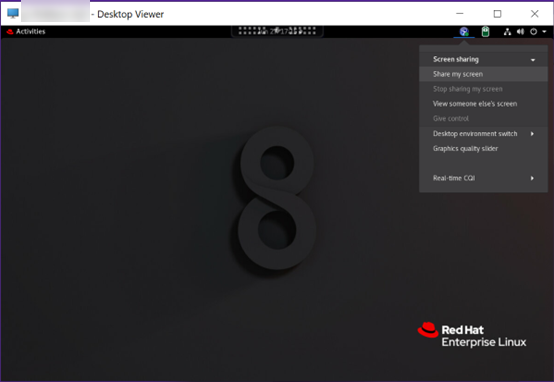
Task: Close the Desktop Viewer window
Action: [535, 14]
